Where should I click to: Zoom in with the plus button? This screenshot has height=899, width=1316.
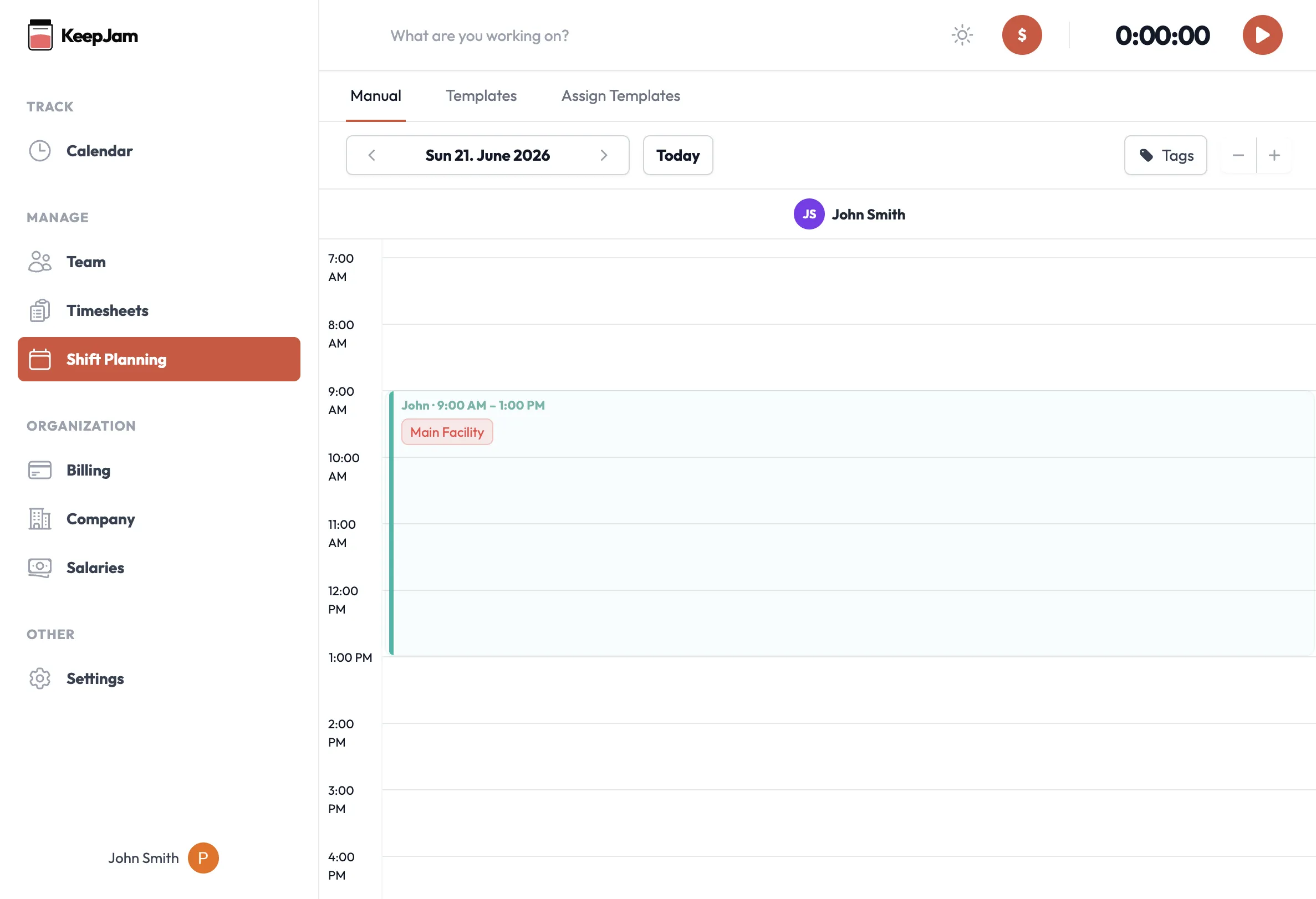(x=1274, y=155)
